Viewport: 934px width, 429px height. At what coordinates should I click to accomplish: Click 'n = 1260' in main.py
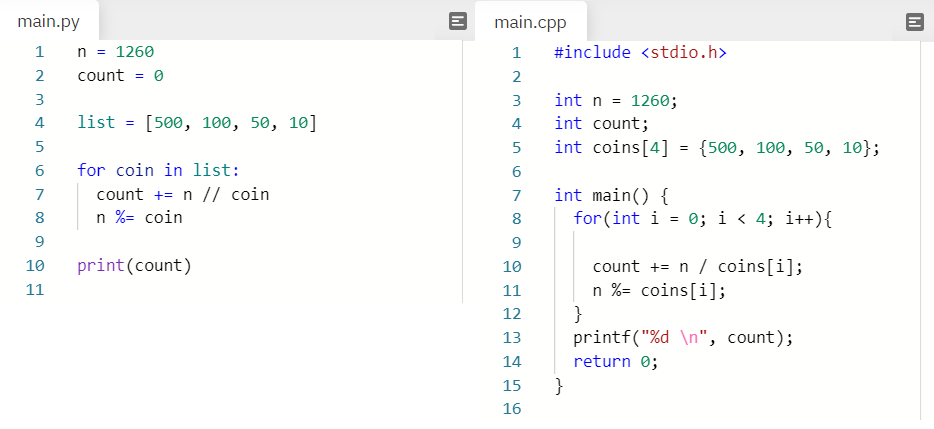pos(116,52)
